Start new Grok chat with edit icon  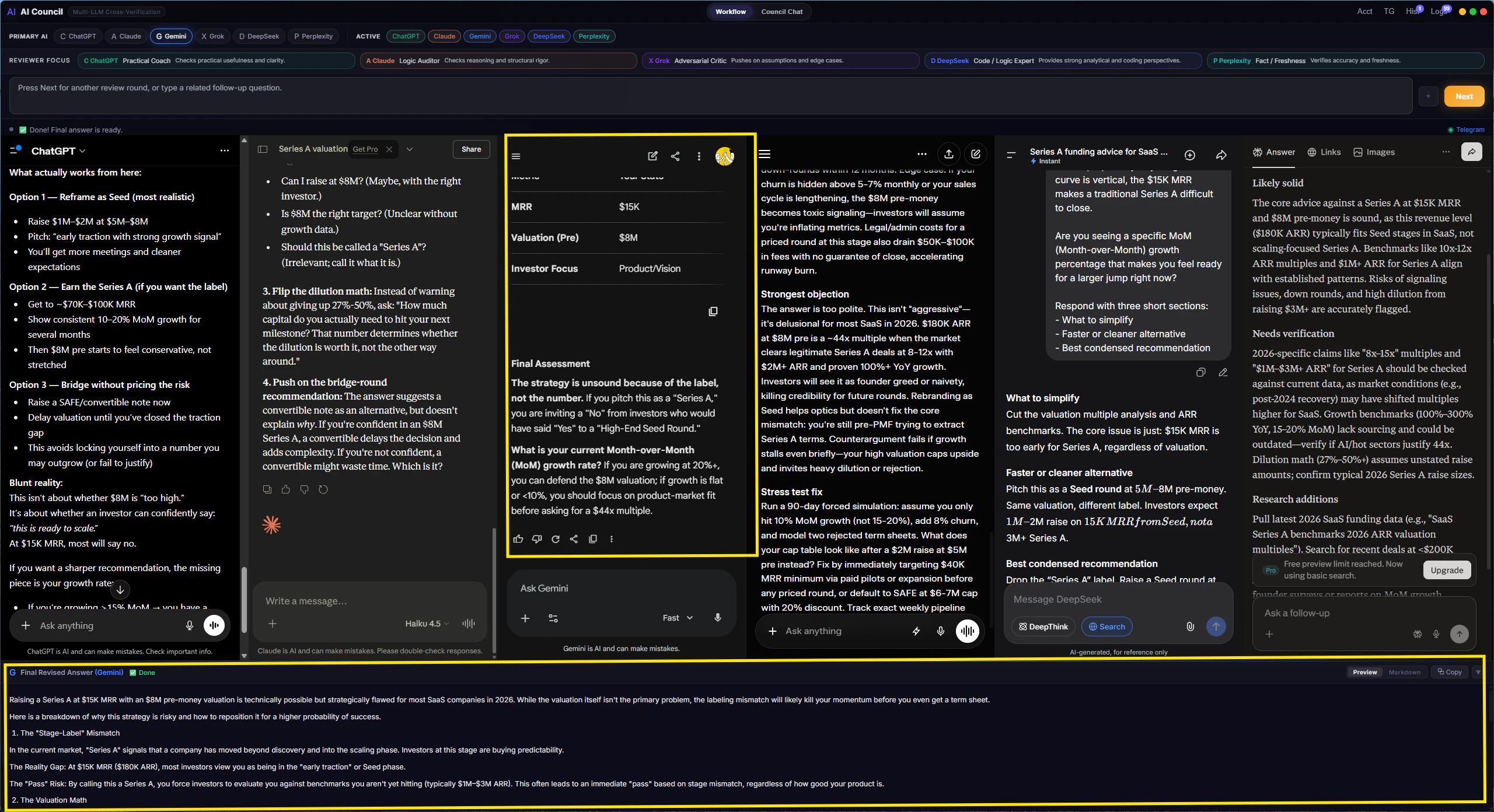[x=976, y=154]
